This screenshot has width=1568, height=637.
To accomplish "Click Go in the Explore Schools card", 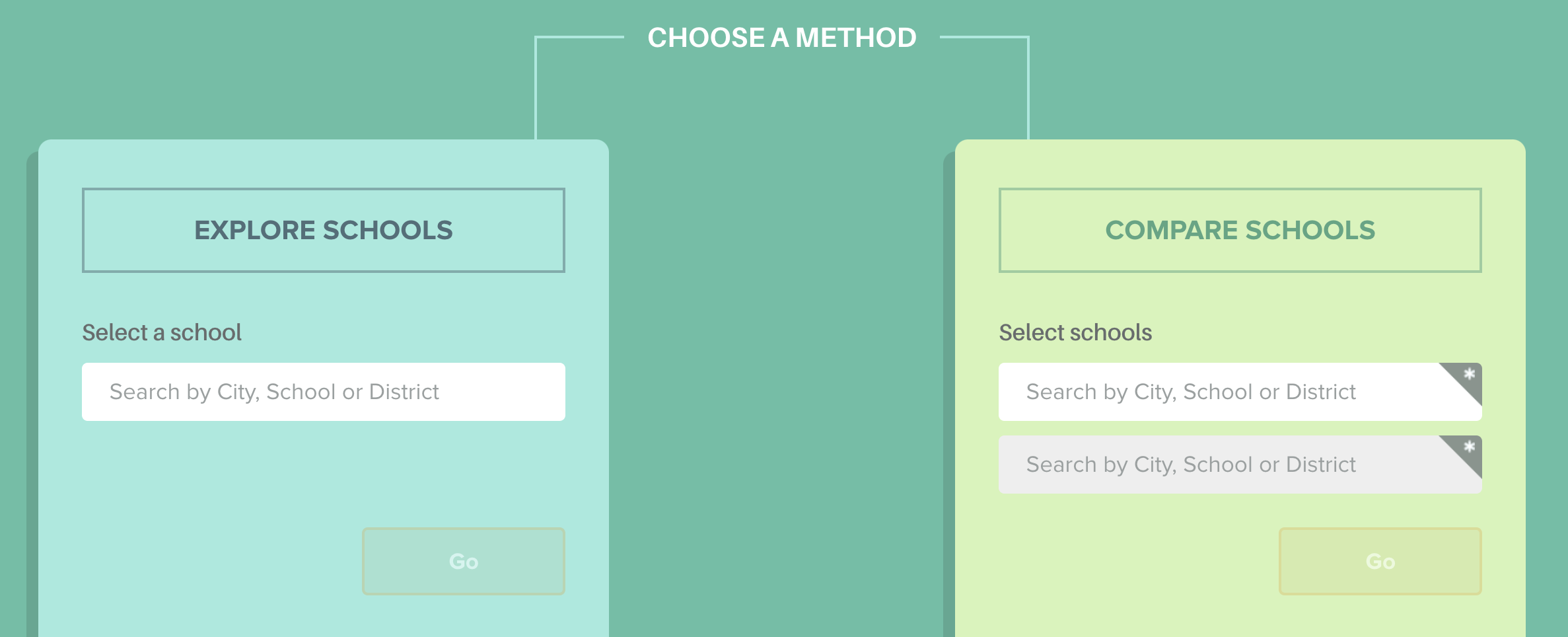I will [464, 561].
